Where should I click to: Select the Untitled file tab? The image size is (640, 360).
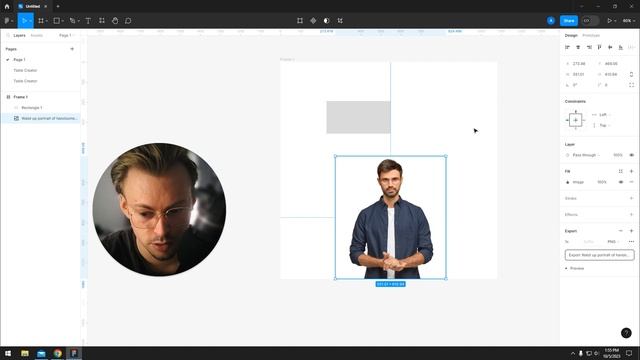click(33, 6)
